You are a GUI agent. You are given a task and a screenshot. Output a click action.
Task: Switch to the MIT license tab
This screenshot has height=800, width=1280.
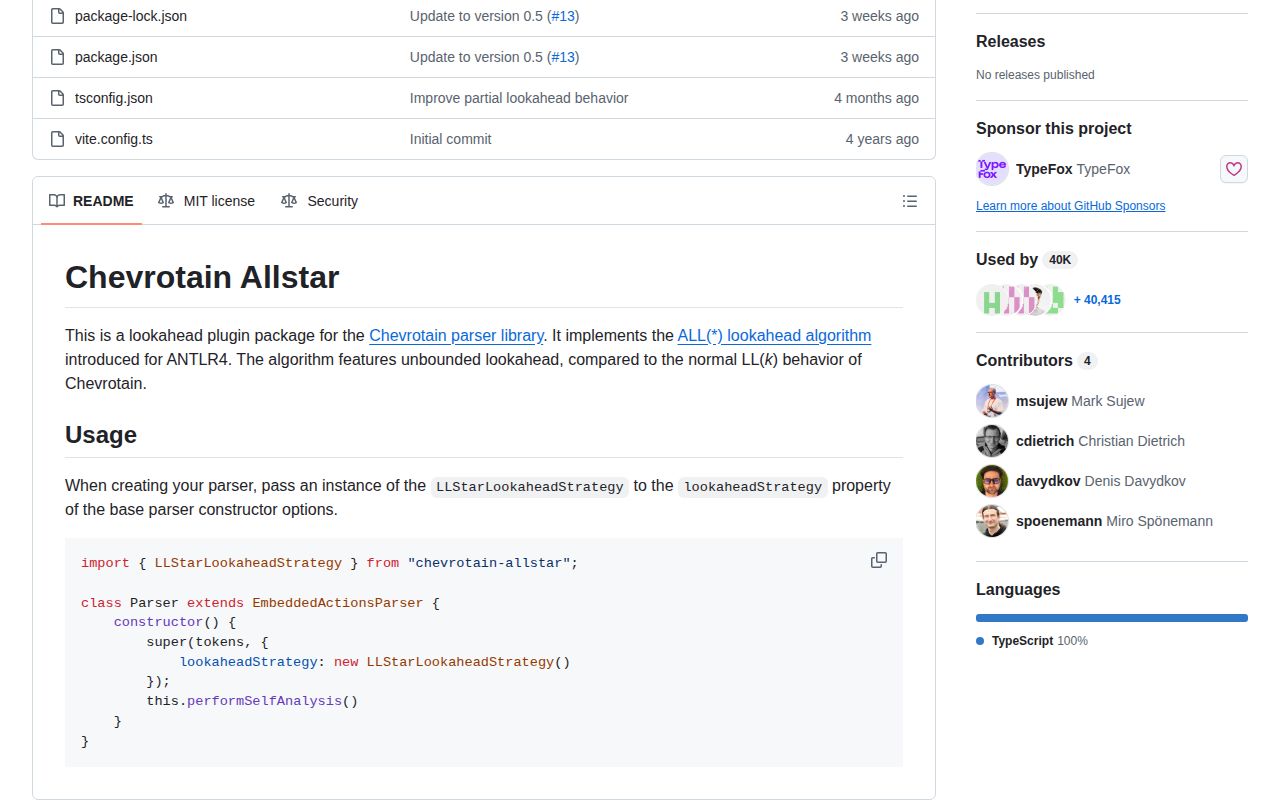pyautogui.click(x=206, y=201)
